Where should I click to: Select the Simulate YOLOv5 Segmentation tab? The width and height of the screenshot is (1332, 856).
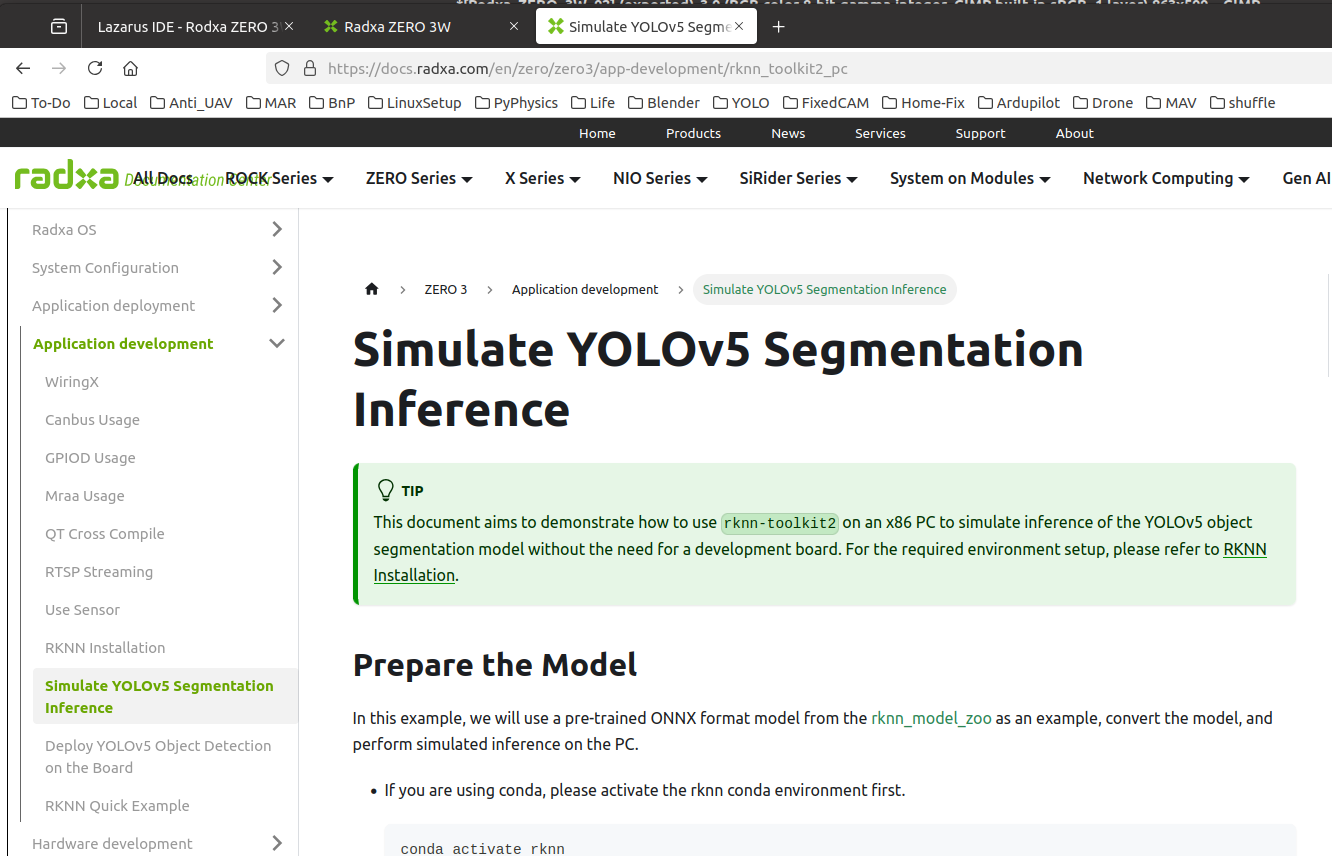(x=646, y=26)
